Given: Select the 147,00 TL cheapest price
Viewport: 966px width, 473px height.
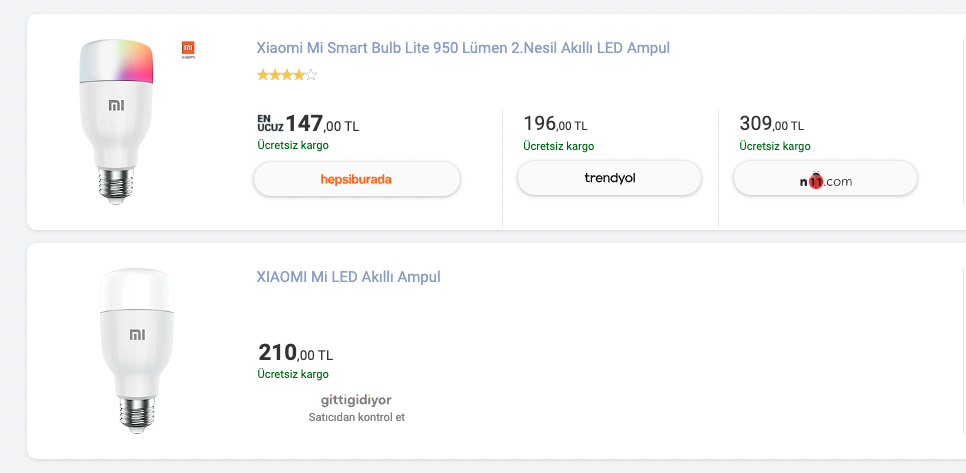Looking at the screenshot, I should coord(322,124).
